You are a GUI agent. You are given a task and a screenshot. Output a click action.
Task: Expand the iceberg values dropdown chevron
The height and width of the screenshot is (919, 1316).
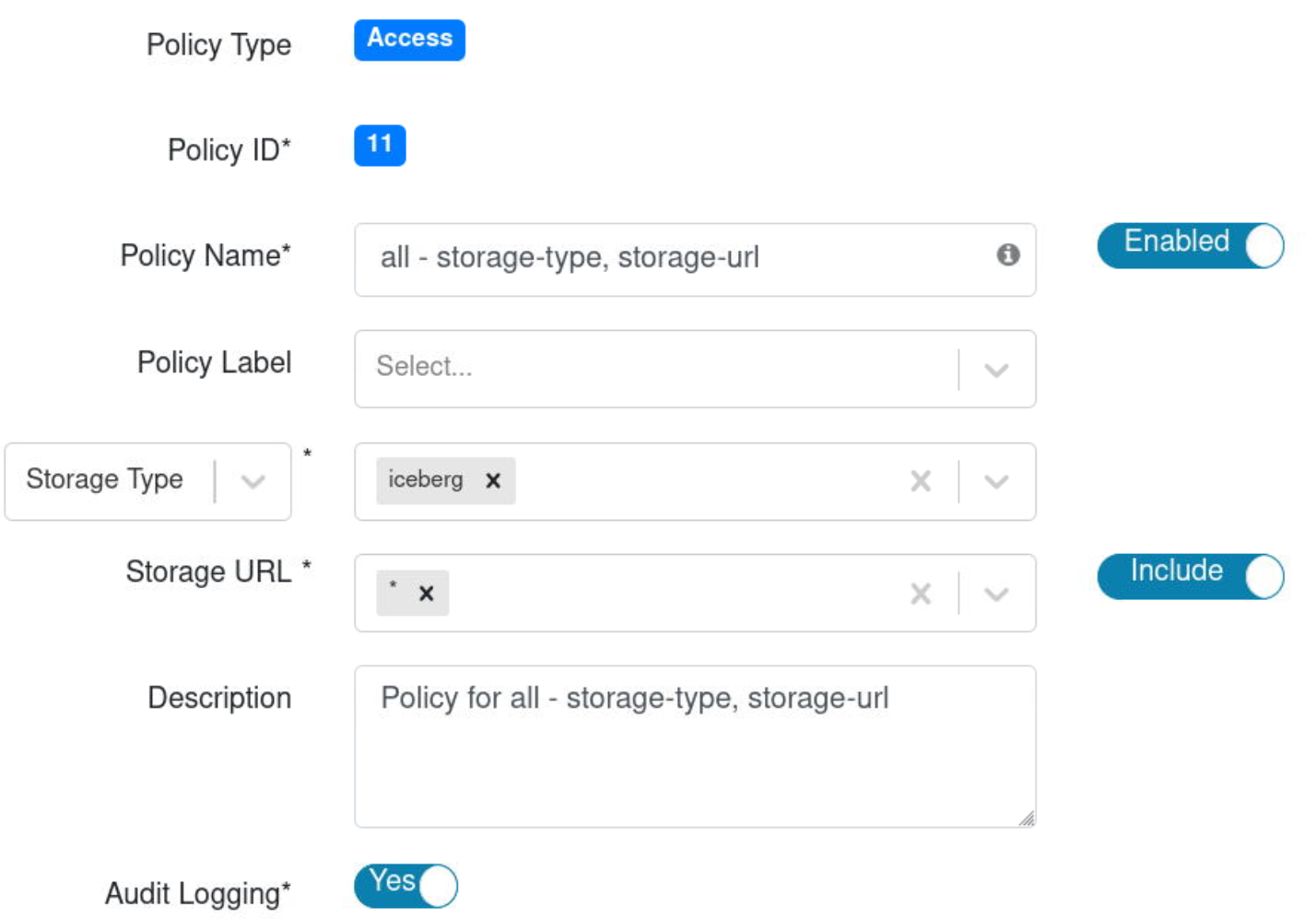tap(996, 481)
